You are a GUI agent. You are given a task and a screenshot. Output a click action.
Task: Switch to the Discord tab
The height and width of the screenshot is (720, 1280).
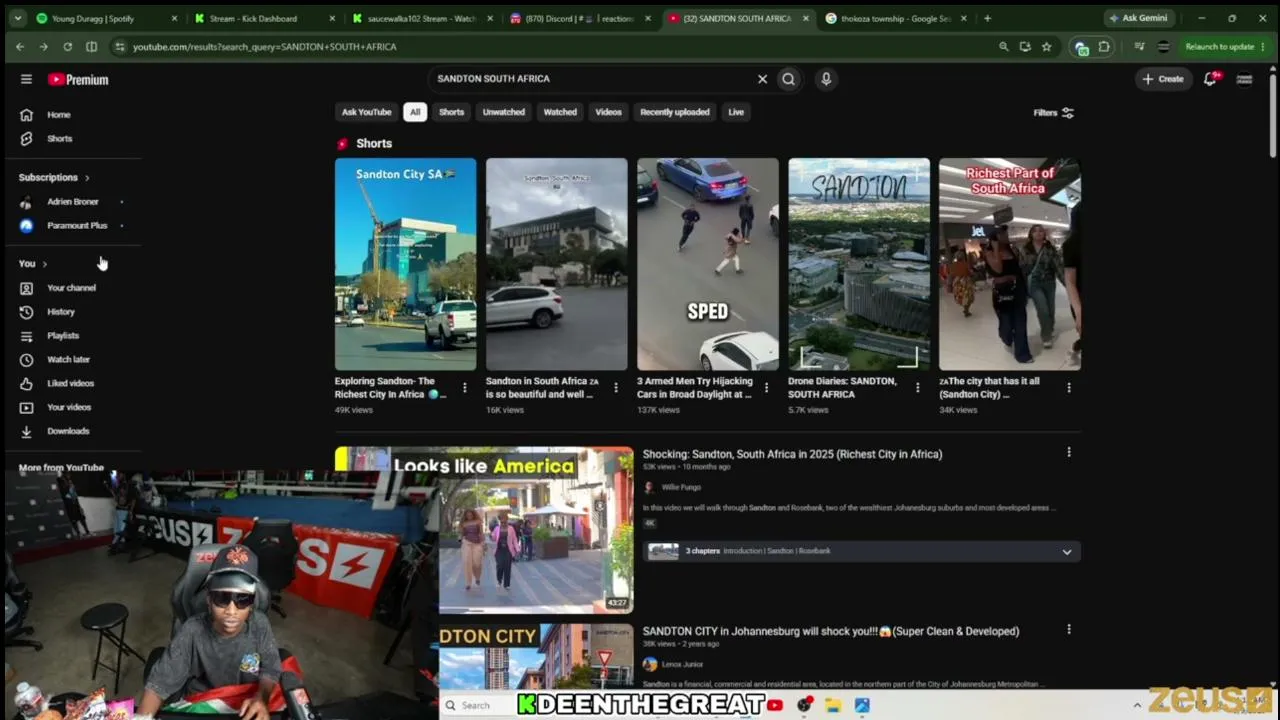pyautogui.click(x=582, y=18)
